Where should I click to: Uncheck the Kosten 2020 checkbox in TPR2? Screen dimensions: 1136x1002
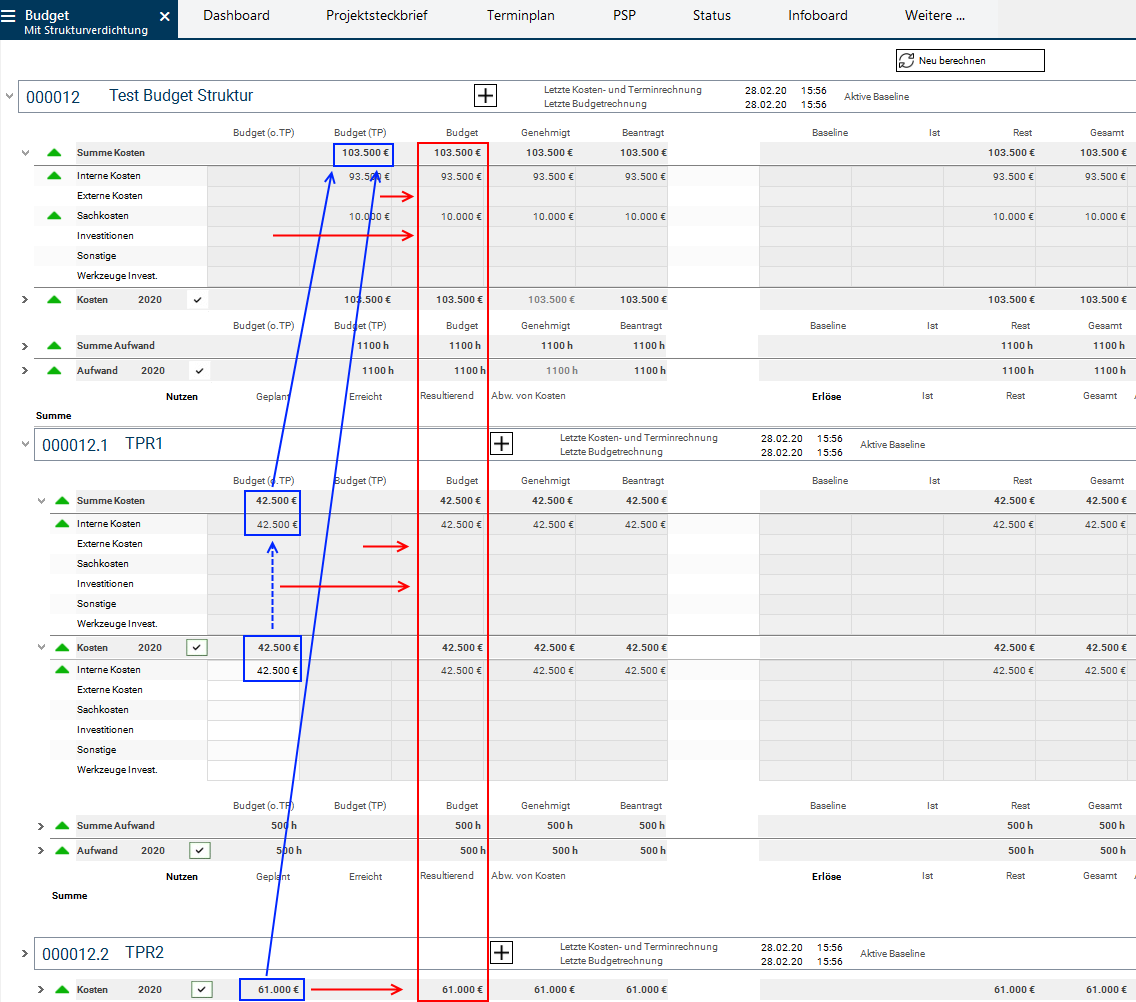203,990
